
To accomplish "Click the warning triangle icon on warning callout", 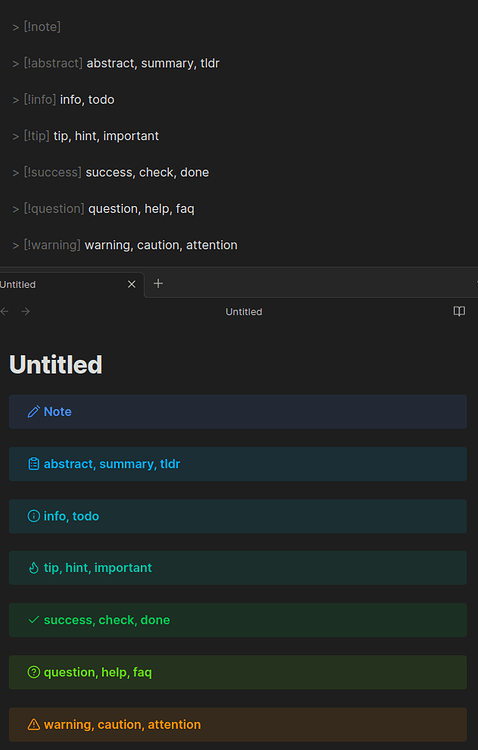I will pos(33,724).
